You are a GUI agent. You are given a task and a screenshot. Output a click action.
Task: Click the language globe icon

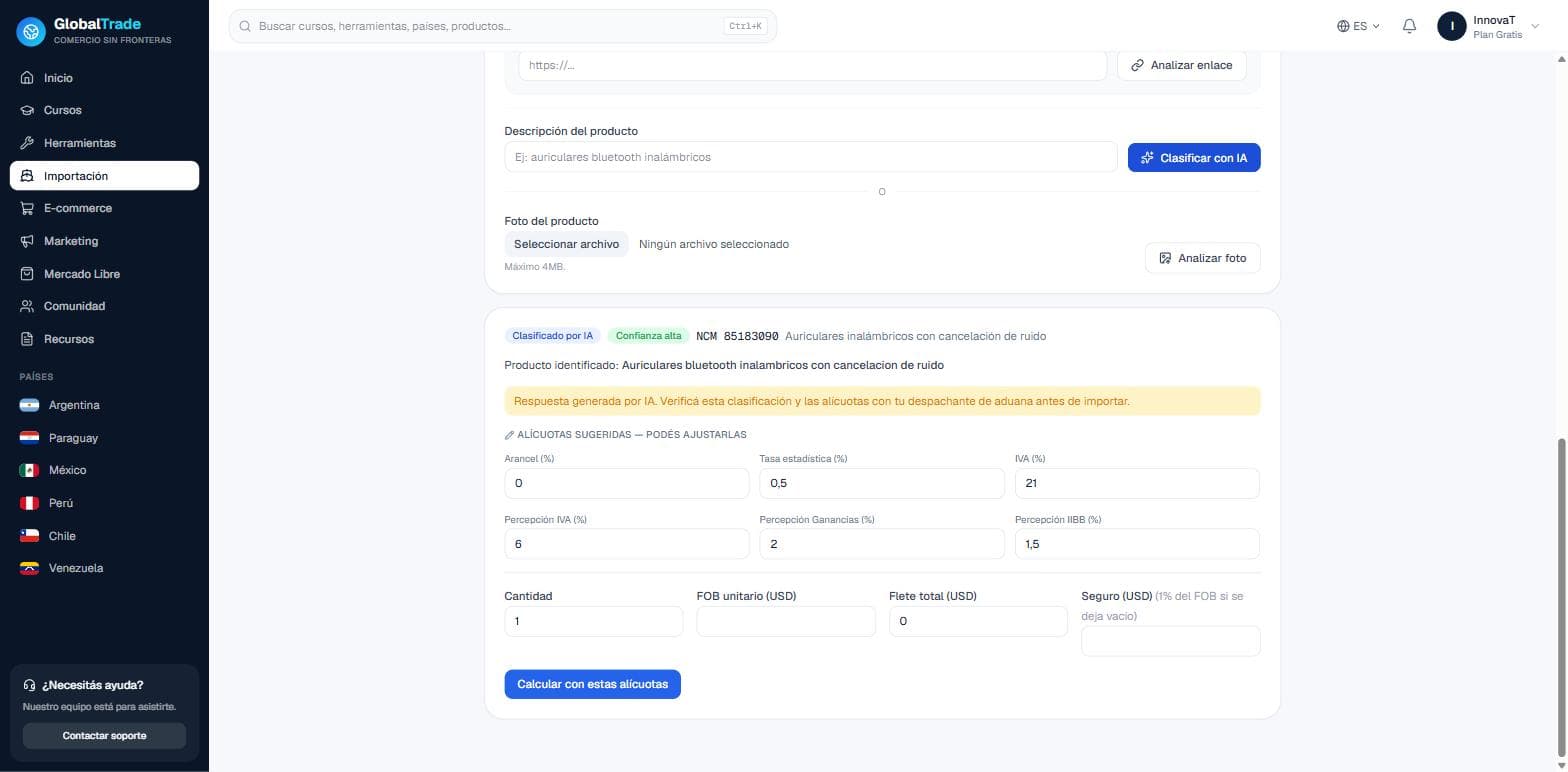coord(1343,26)
